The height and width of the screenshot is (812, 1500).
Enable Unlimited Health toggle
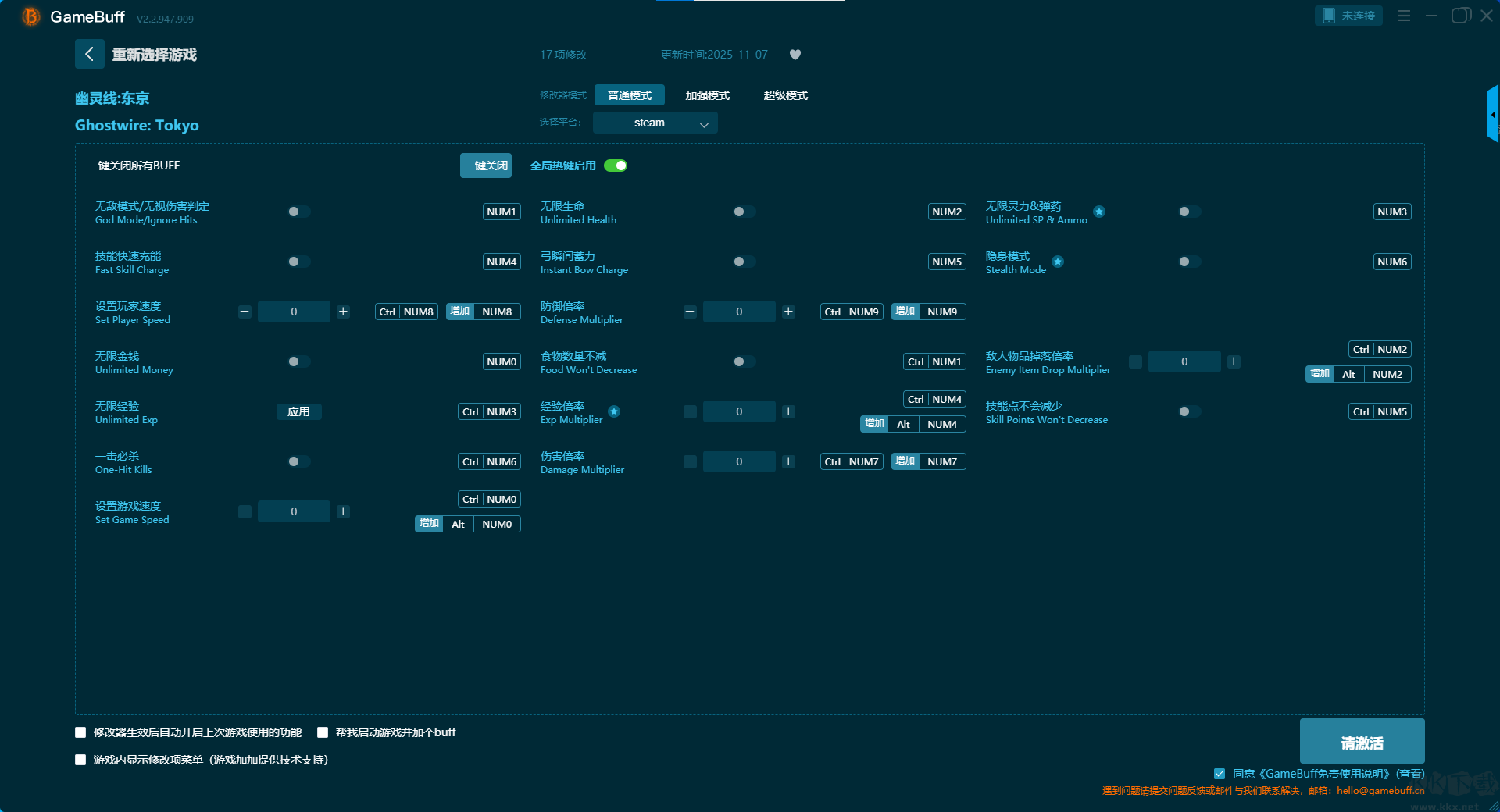click(744, 212)
